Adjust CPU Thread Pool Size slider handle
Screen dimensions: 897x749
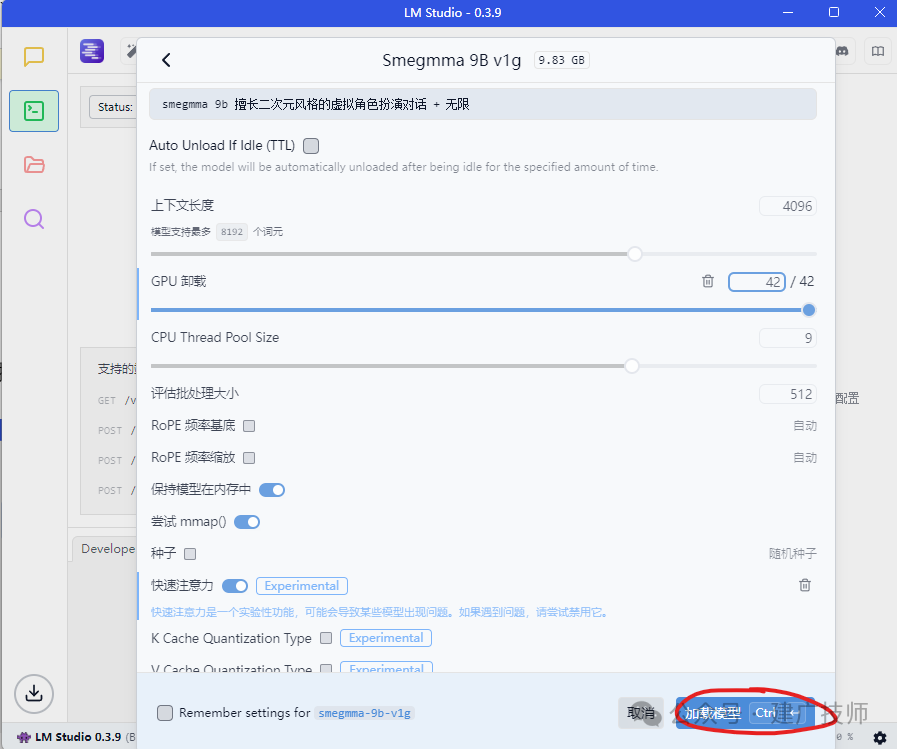click(x=632, y=366)
